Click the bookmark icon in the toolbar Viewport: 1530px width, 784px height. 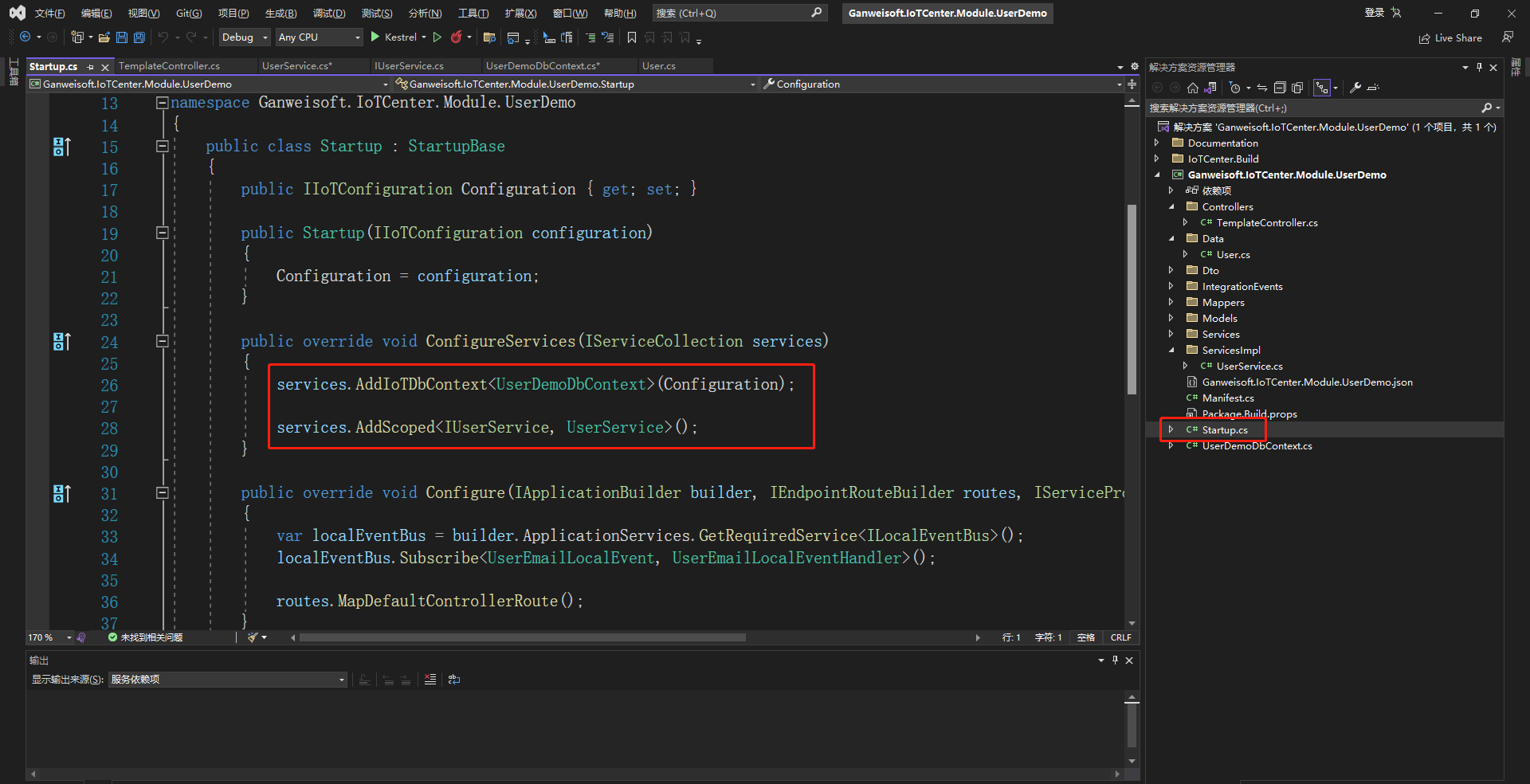coord(632,37)
